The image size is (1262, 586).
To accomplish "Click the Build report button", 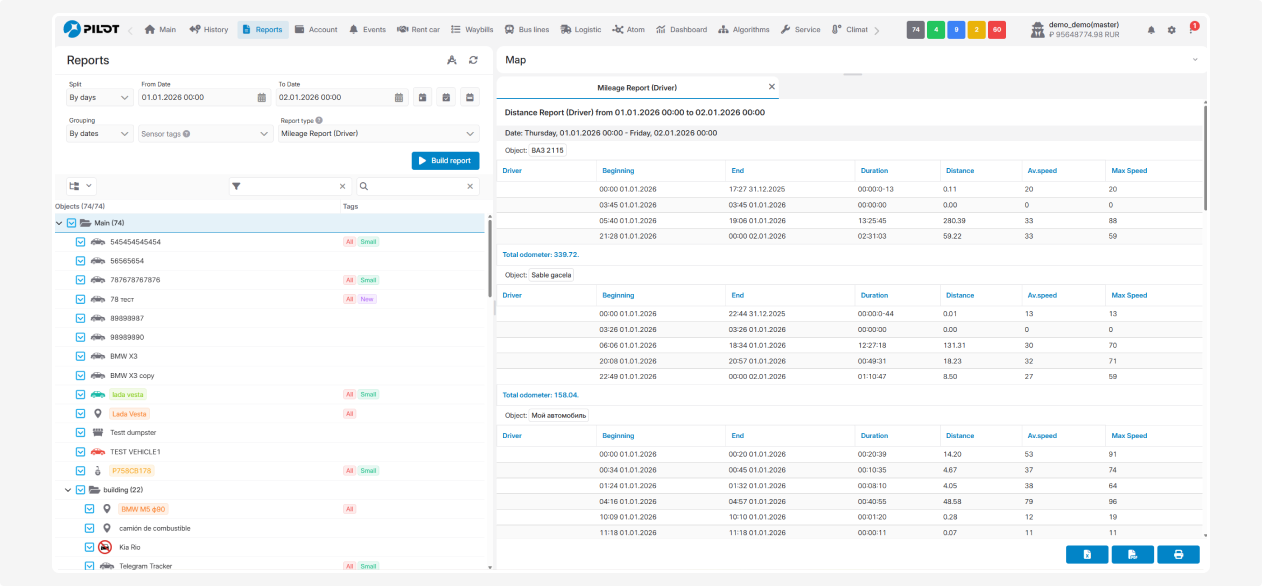I will pyautogui.click(x=445, y=161).
